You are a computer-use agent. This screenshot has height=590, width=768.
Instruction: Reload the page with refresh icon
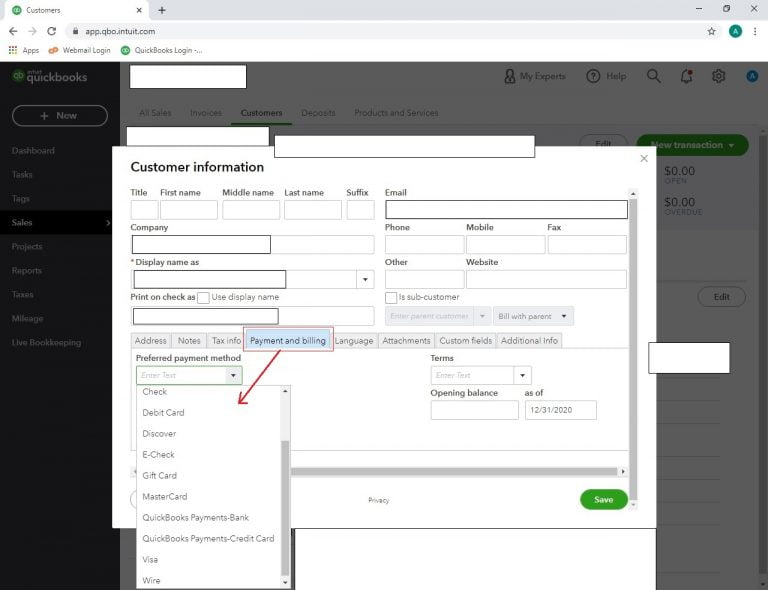pyautogui.click(x=51, y=31)
